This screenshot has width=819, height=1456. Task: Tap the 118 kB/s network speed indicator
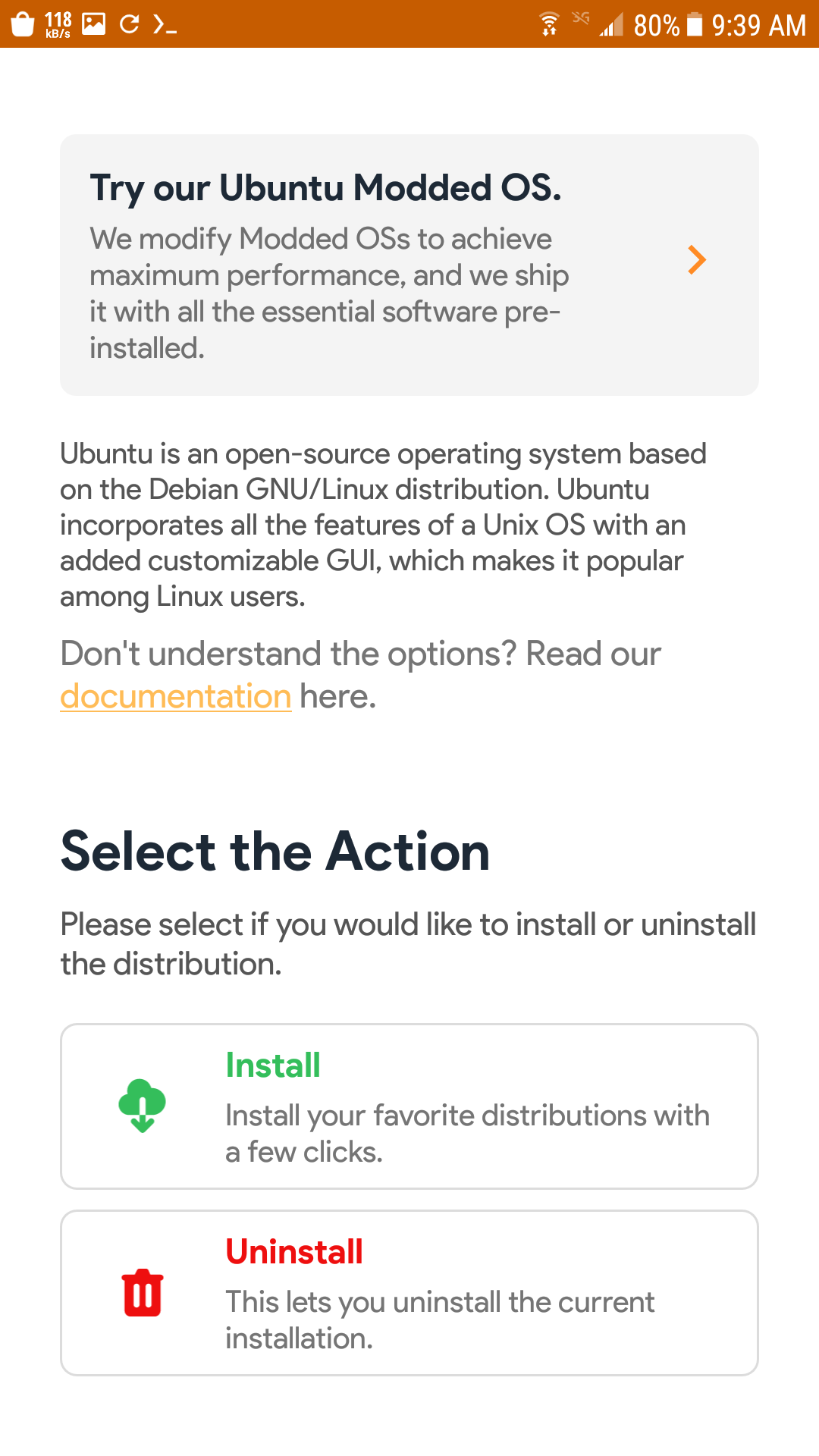pyautogui.click(x=58, y=24)
